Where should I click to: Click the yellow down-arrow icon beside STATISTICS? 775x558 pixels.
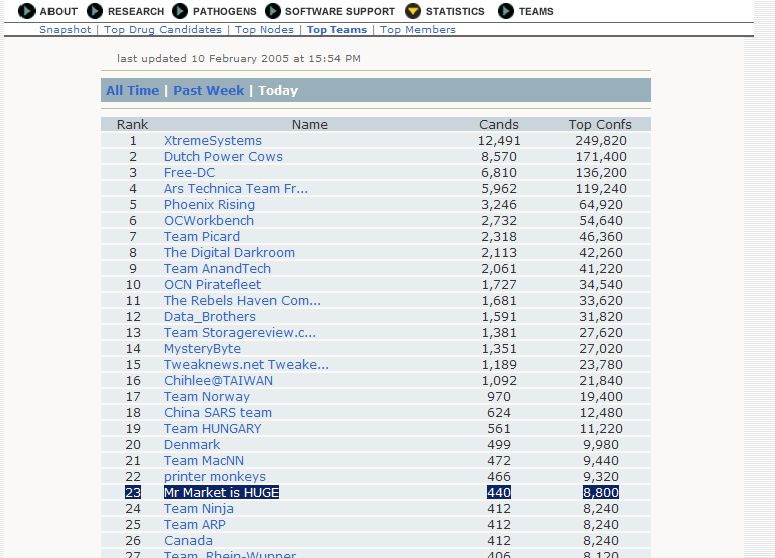click(x=413, y=11)
